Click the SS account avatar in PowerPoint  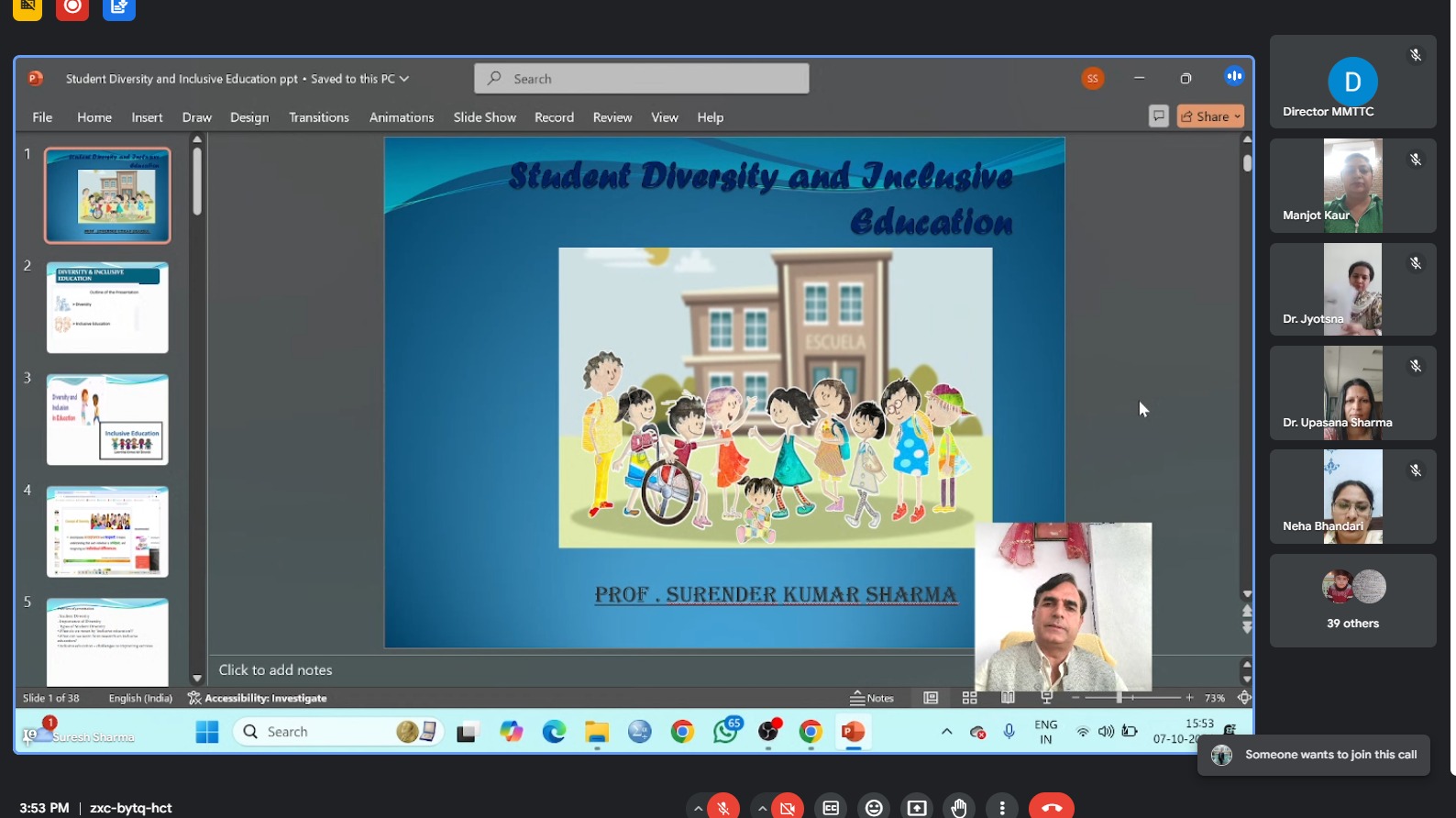(1092, 79)
